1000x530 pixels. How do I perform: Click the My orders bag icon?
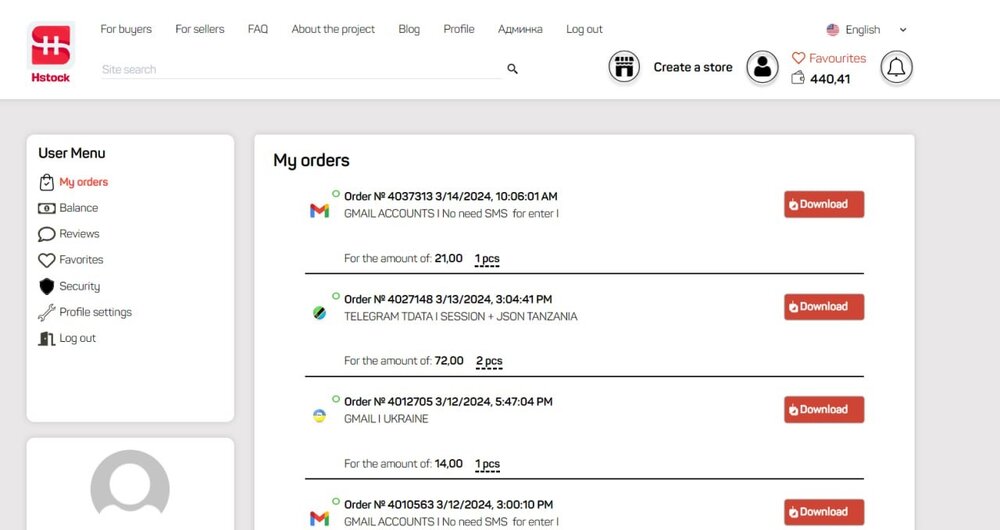(x=47, y=182)
